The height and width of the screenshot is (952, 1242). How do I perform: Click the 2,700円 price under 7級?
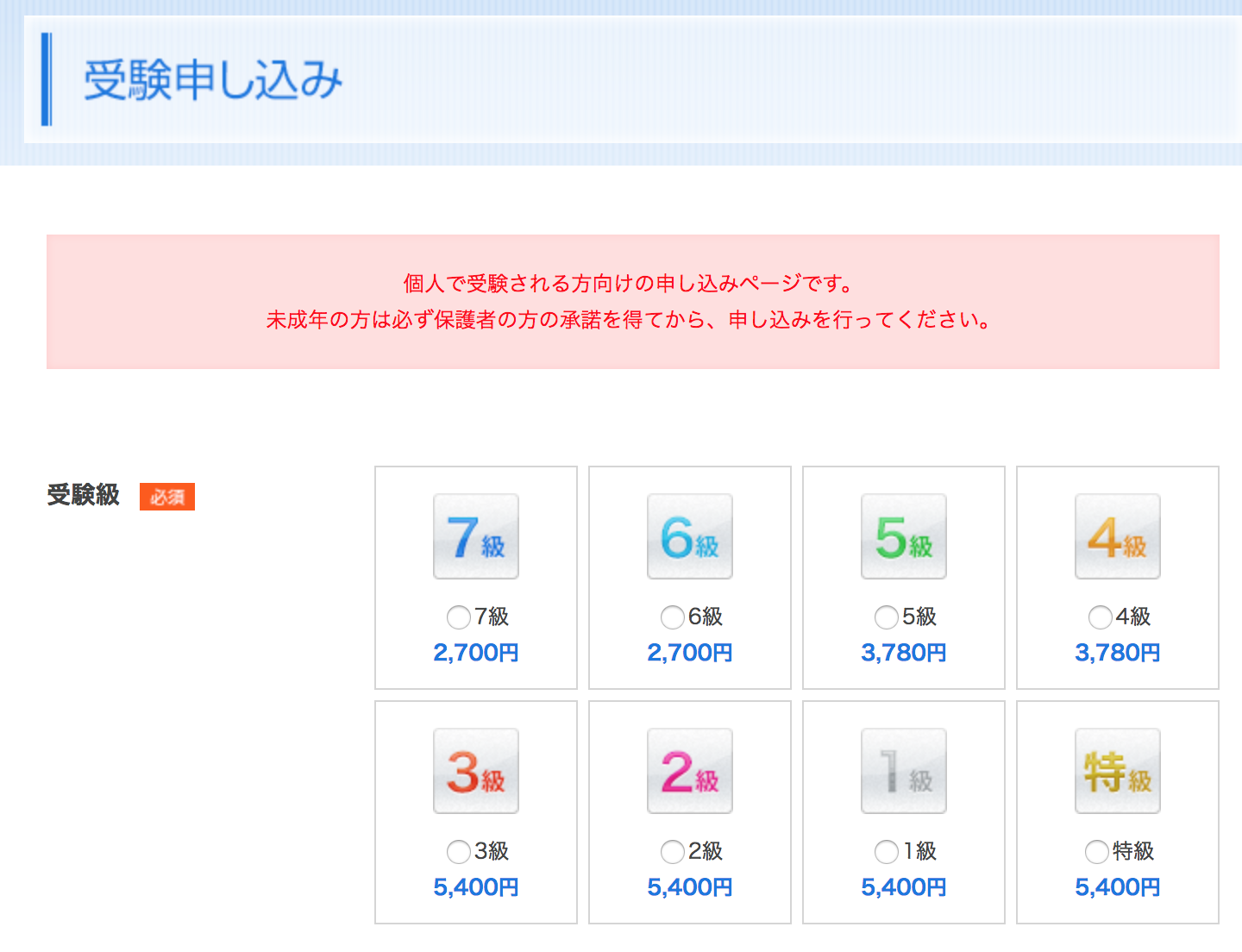(x=476, y=653)
